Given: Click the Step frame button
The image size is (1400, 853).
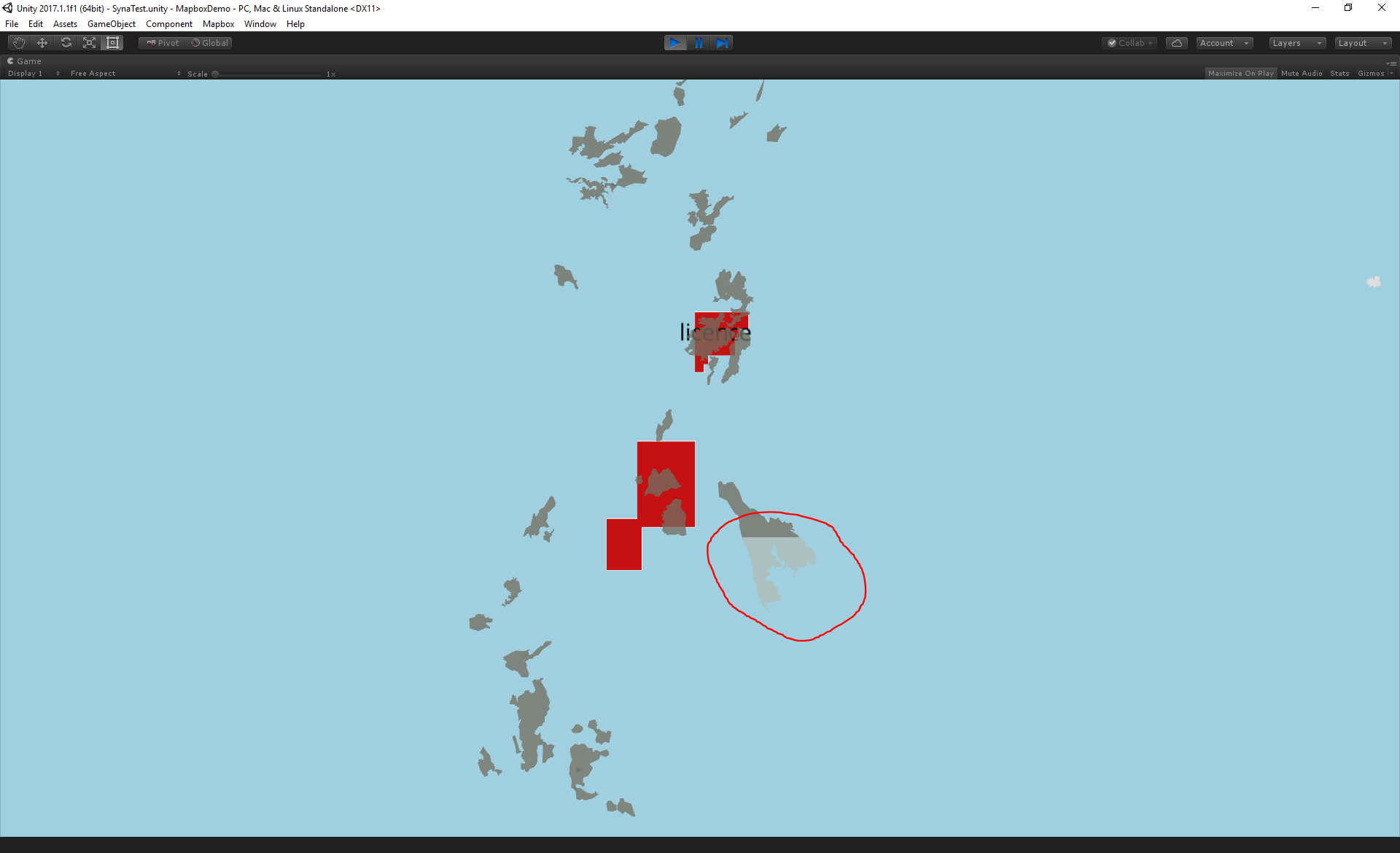Looking at the screenshot, I should [x=722, y=43].
